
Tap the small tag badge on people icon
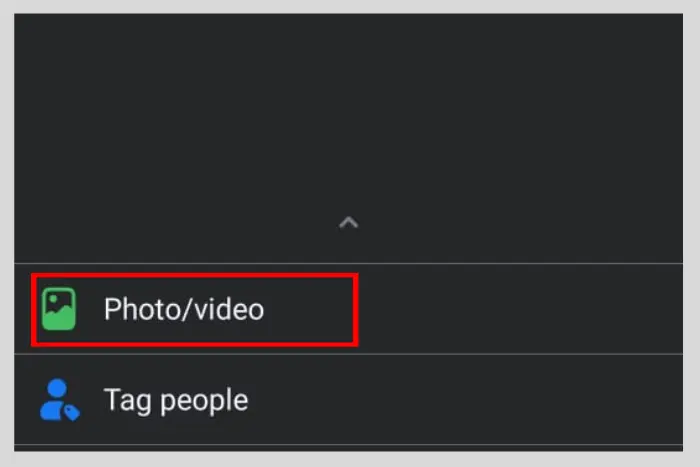point(71,413)
